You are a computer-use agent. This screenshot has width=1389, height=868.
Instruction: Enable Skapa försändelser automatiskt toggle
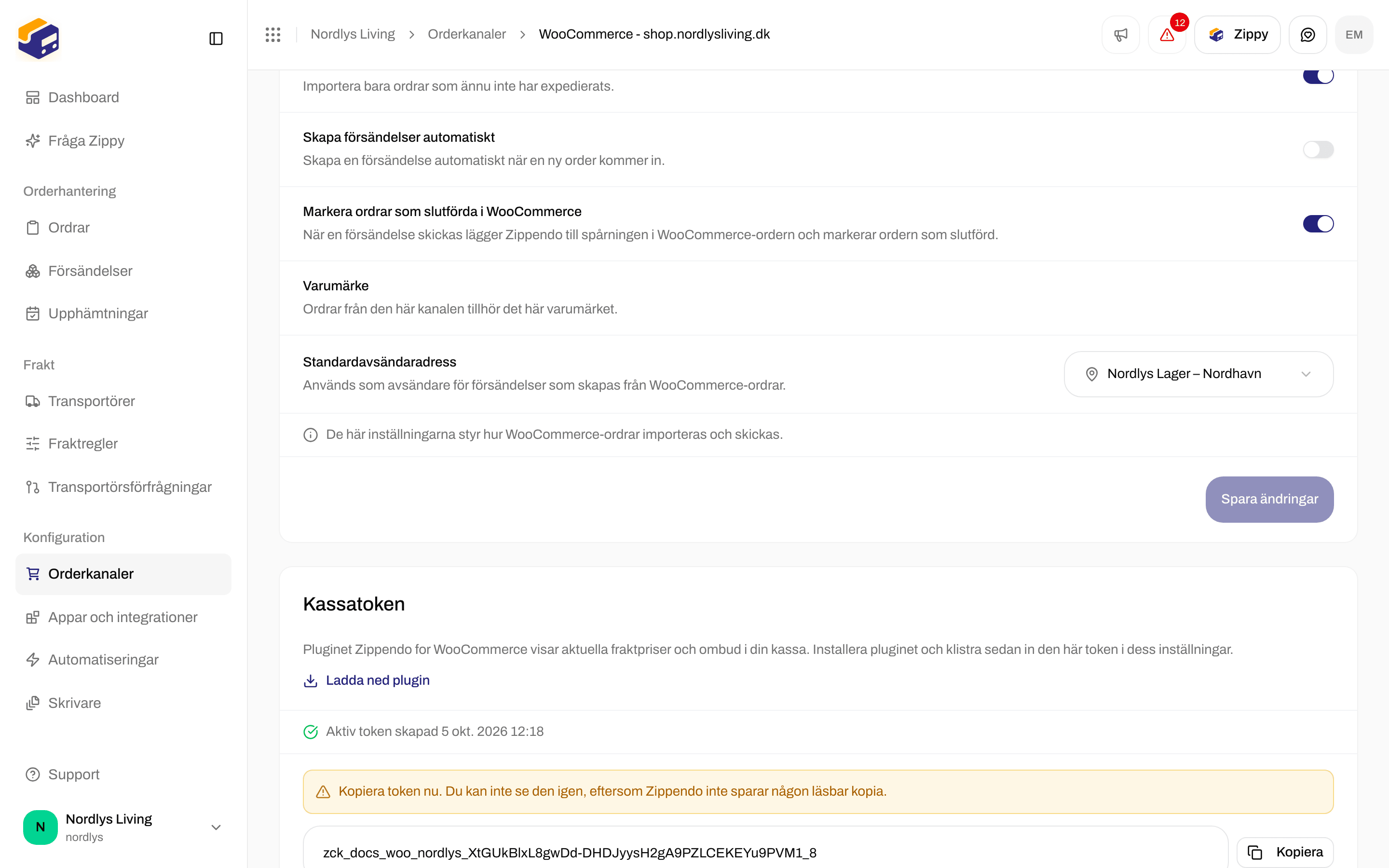click(1318, 149)
